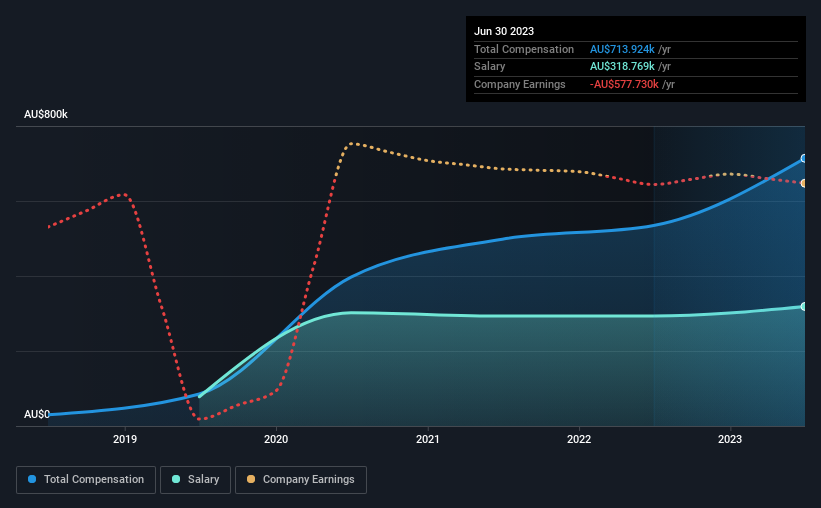This screenshot has height=508, width=821.
Task: Click the 2022 x-axis label
Action: pyautogui.click(x=579, y=439)
